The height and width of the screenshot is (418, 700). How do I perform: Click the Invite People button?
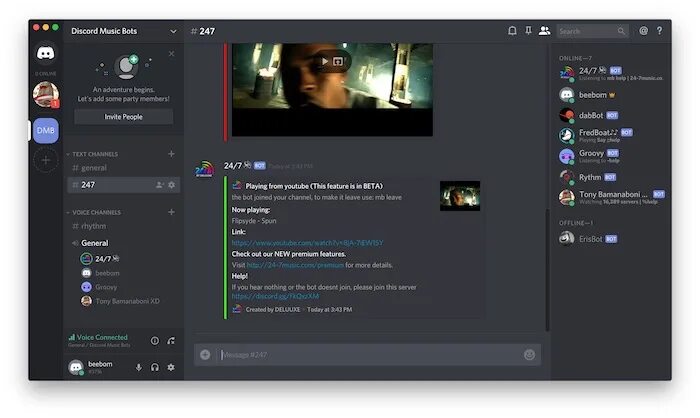pyautogui.click(x=124, y=117)
